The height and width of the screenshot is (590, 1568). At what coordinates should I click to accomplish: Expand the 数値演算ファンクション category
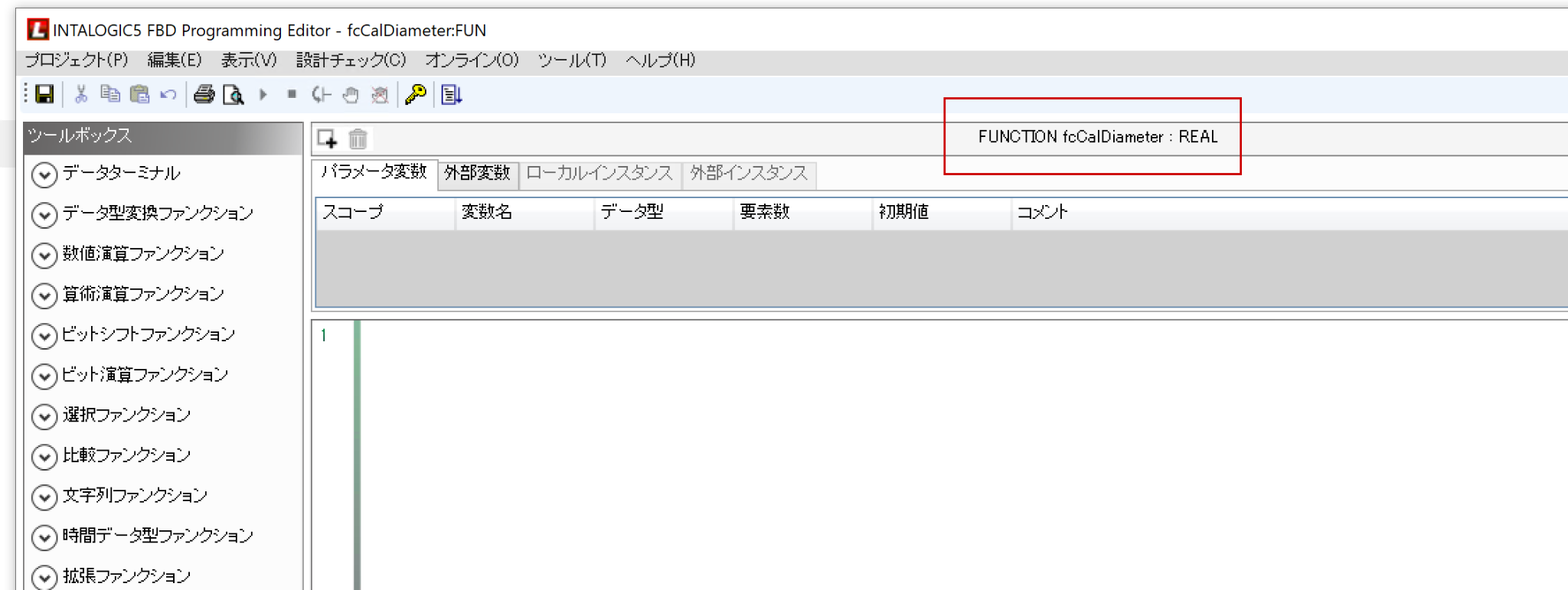pos(44,255)
